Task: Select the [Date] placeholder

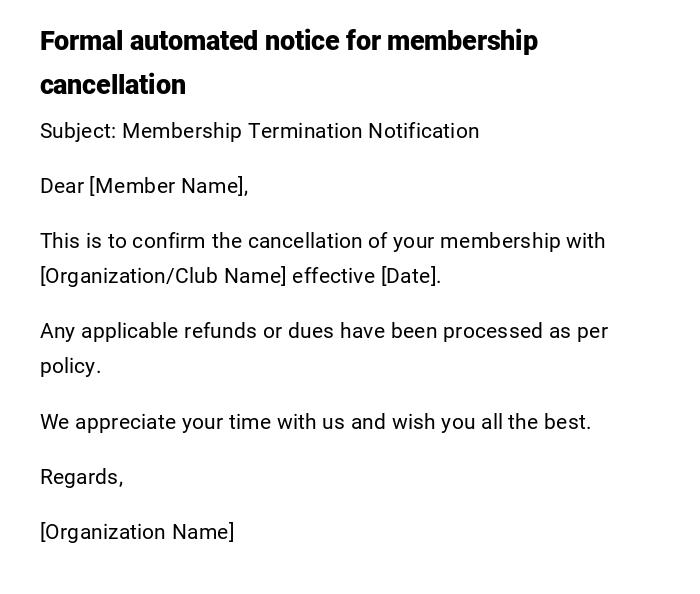Action: pos(410,276)
